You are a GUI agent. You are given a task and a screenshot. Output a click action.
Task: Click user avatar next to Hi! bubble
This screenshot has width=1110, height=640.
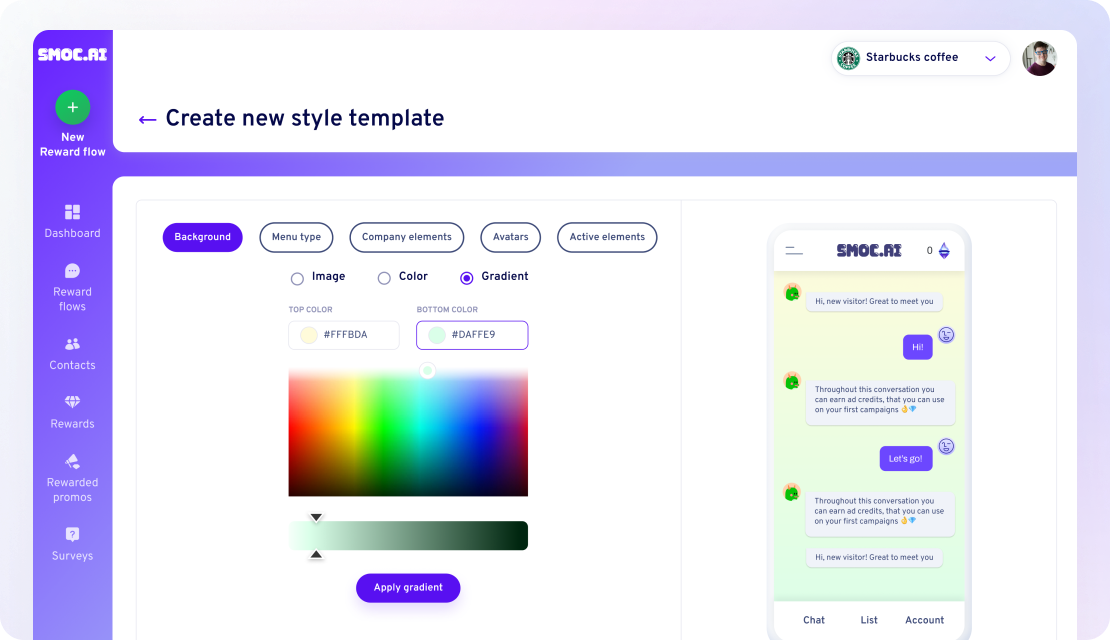[946, 335]
